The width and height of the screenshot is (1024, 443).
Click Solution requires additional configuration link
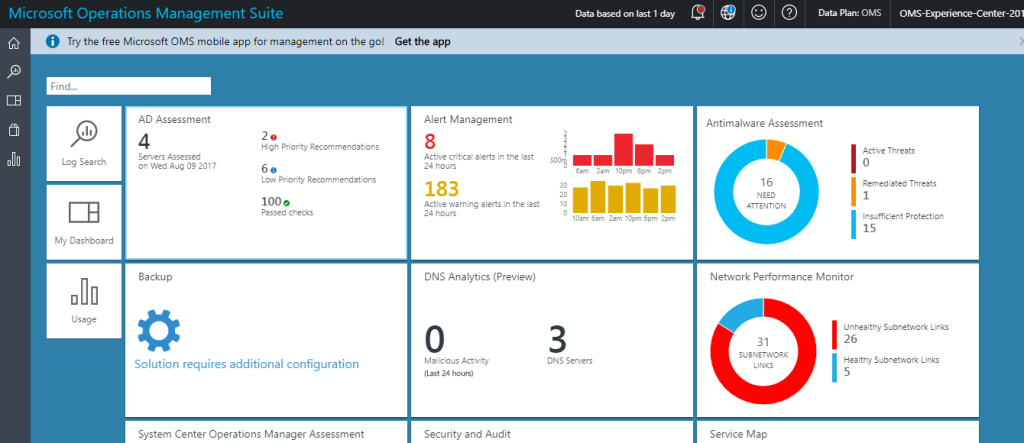(x=247, y=364)
